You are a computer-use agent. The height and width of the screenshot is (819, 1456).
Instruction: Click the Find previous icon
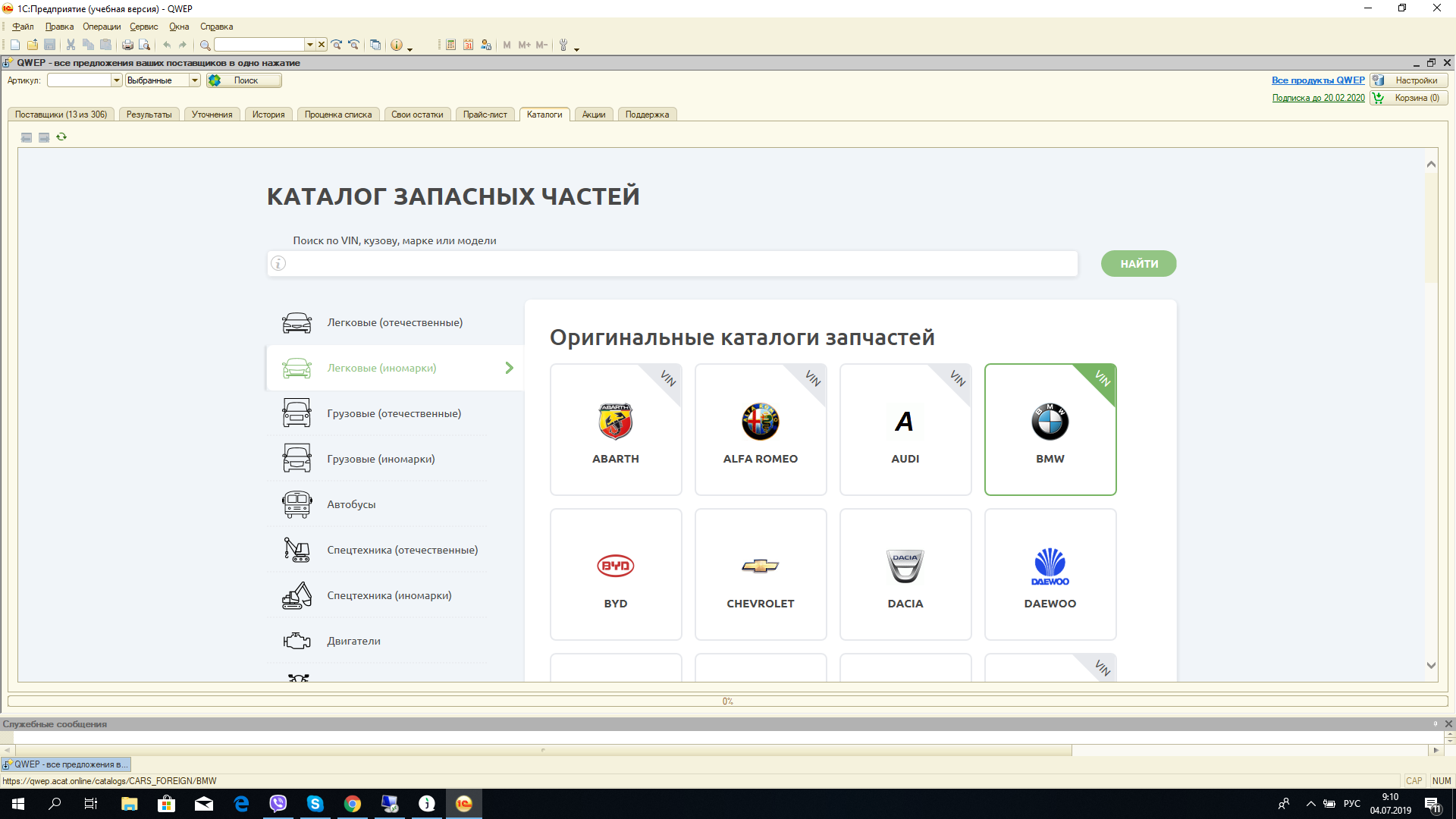[x=353, y=45]
